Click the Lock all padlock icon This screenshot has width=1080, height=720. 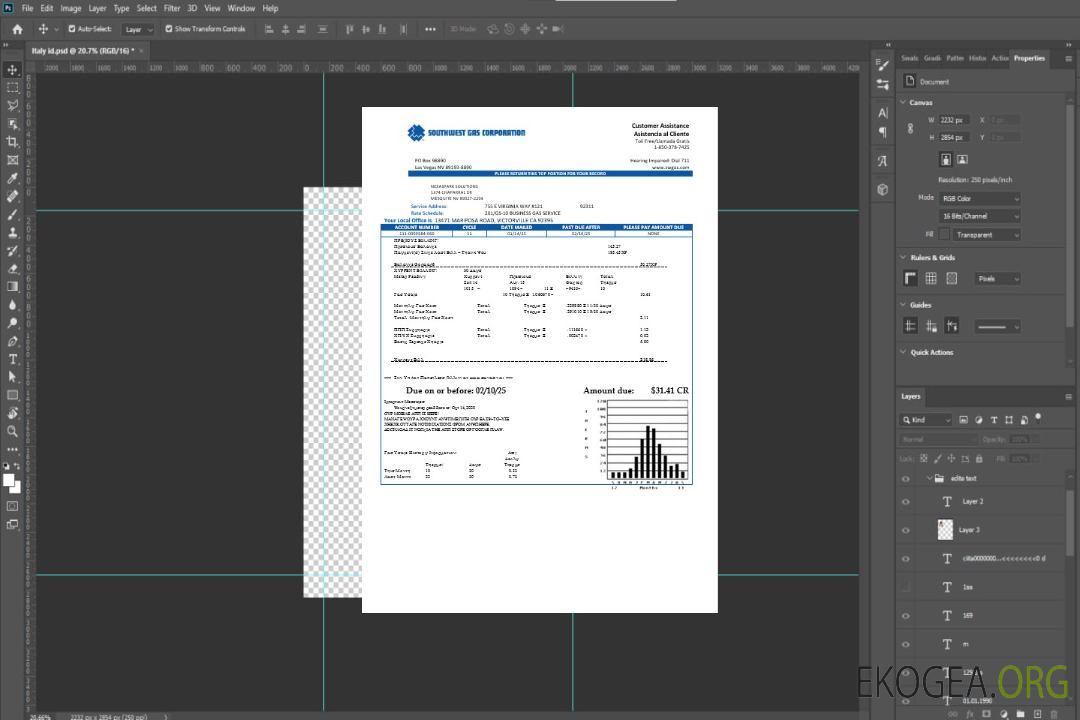pos(979,458)
